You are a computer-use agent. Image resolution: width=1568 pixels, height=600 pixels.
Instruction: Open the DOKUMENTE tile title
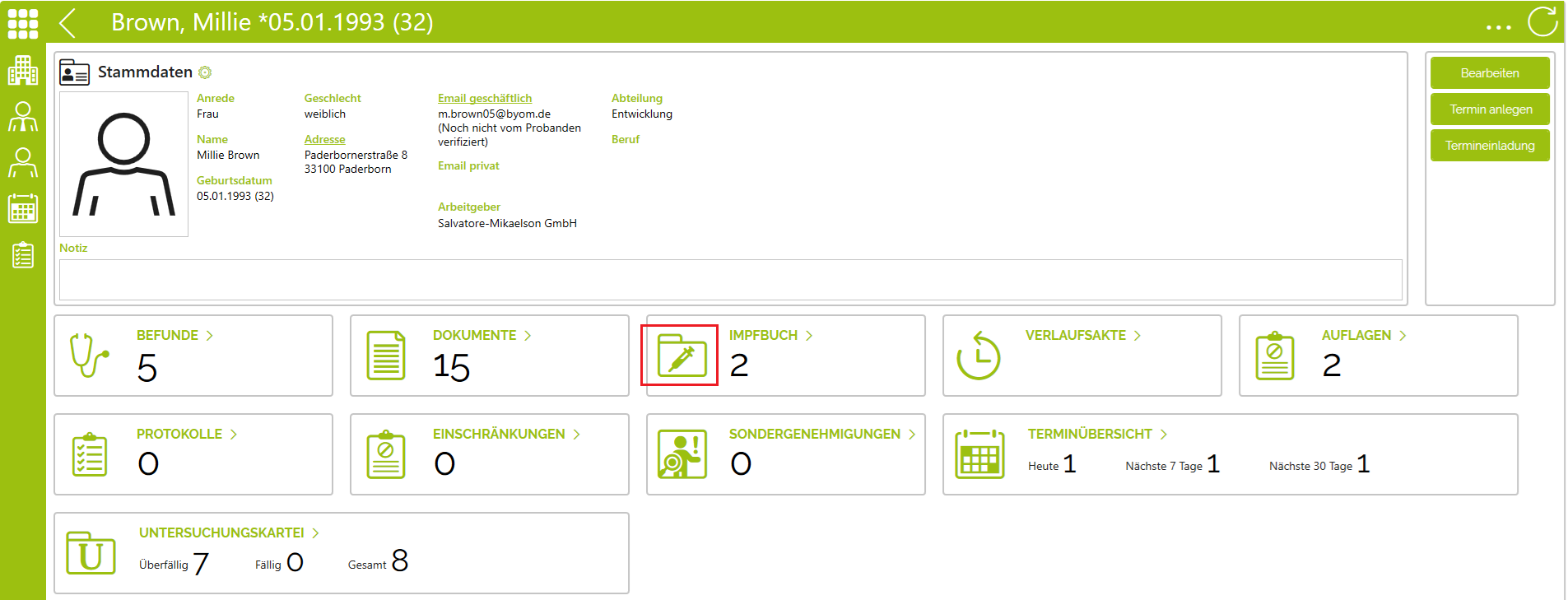(x=475, y=336)
